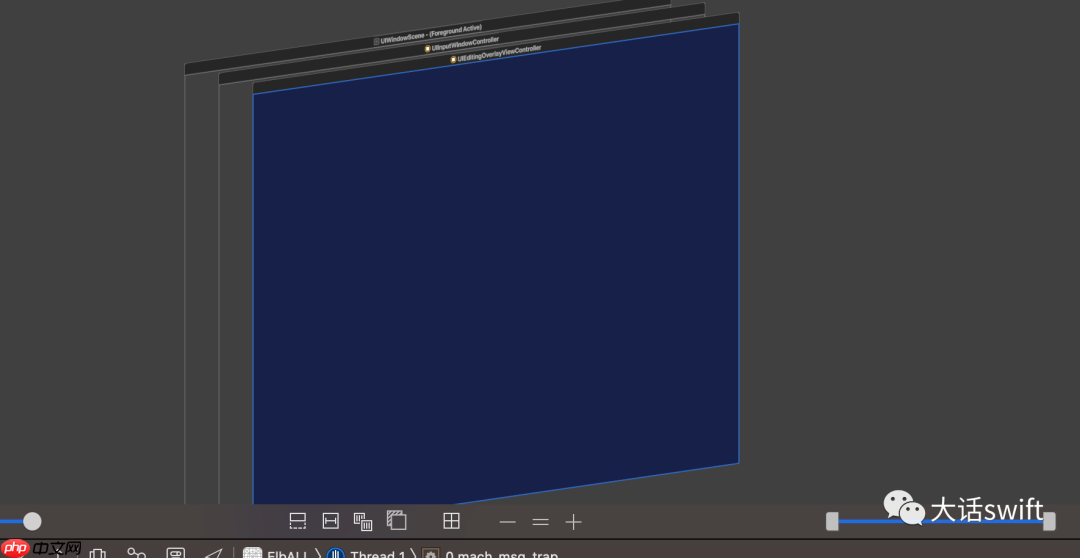Image resolution: width=1080 pixels, height=558 pixels.
Task: Zoom in with the plus icon
Action: 573,522
